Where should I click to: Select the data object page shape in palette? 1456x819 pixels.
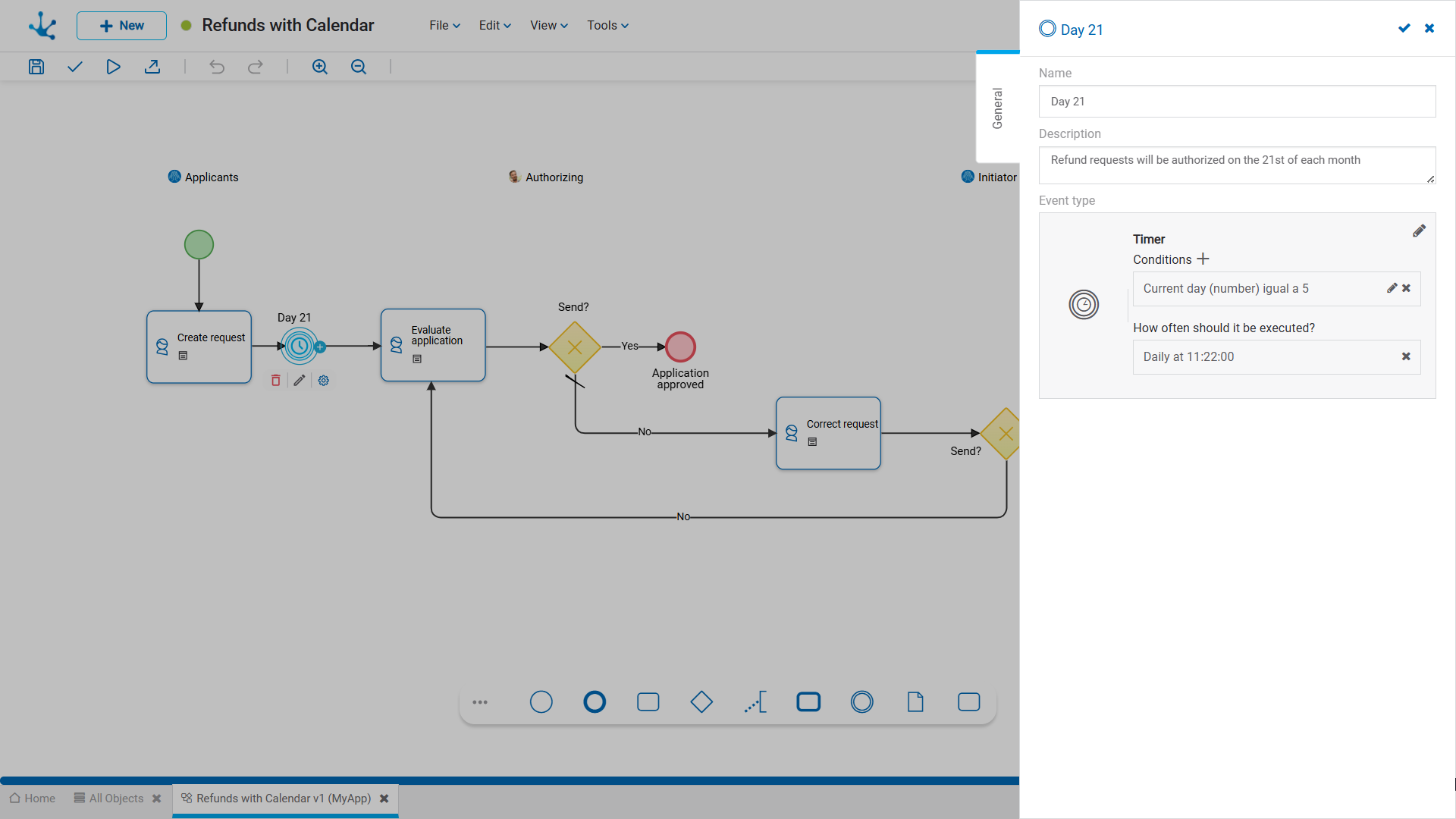point(915,702)
